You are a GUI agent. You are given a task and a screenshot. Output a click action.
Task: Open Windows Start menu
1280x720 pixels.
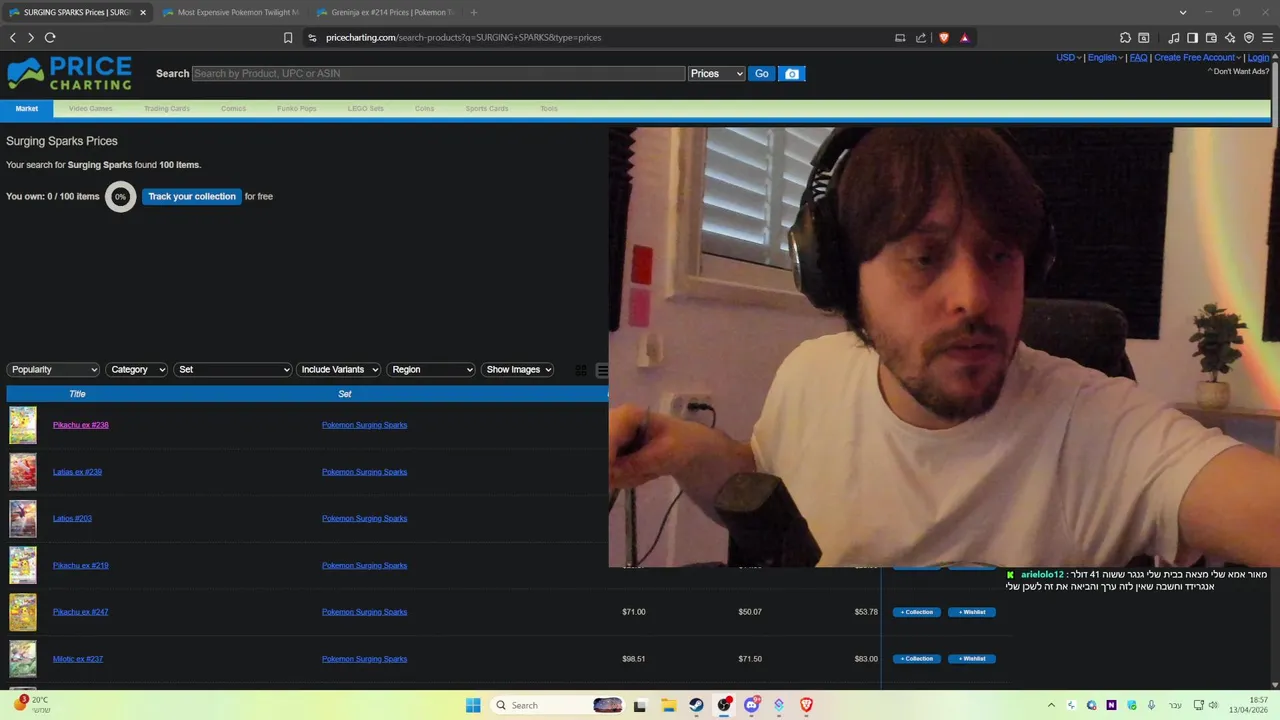[x=473, y=705]
